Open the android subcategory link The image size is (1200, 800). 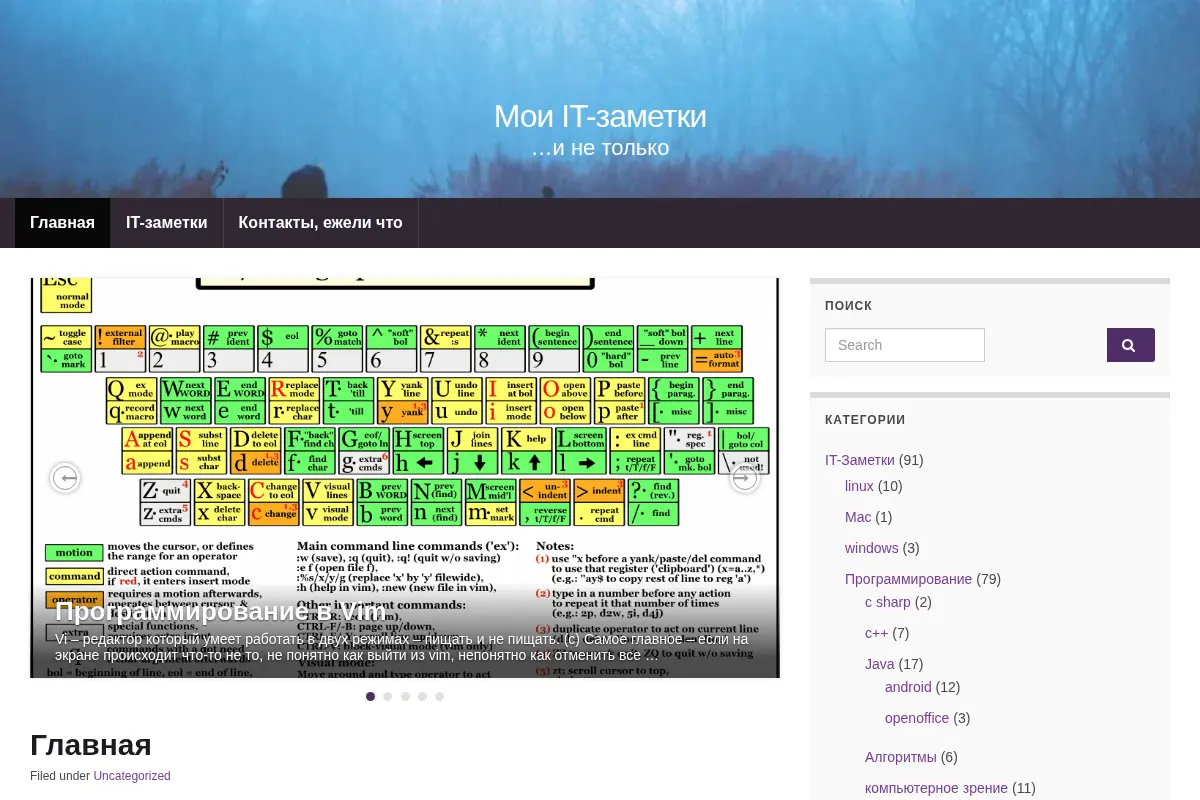pyautogui.click(x=908, y=687)
